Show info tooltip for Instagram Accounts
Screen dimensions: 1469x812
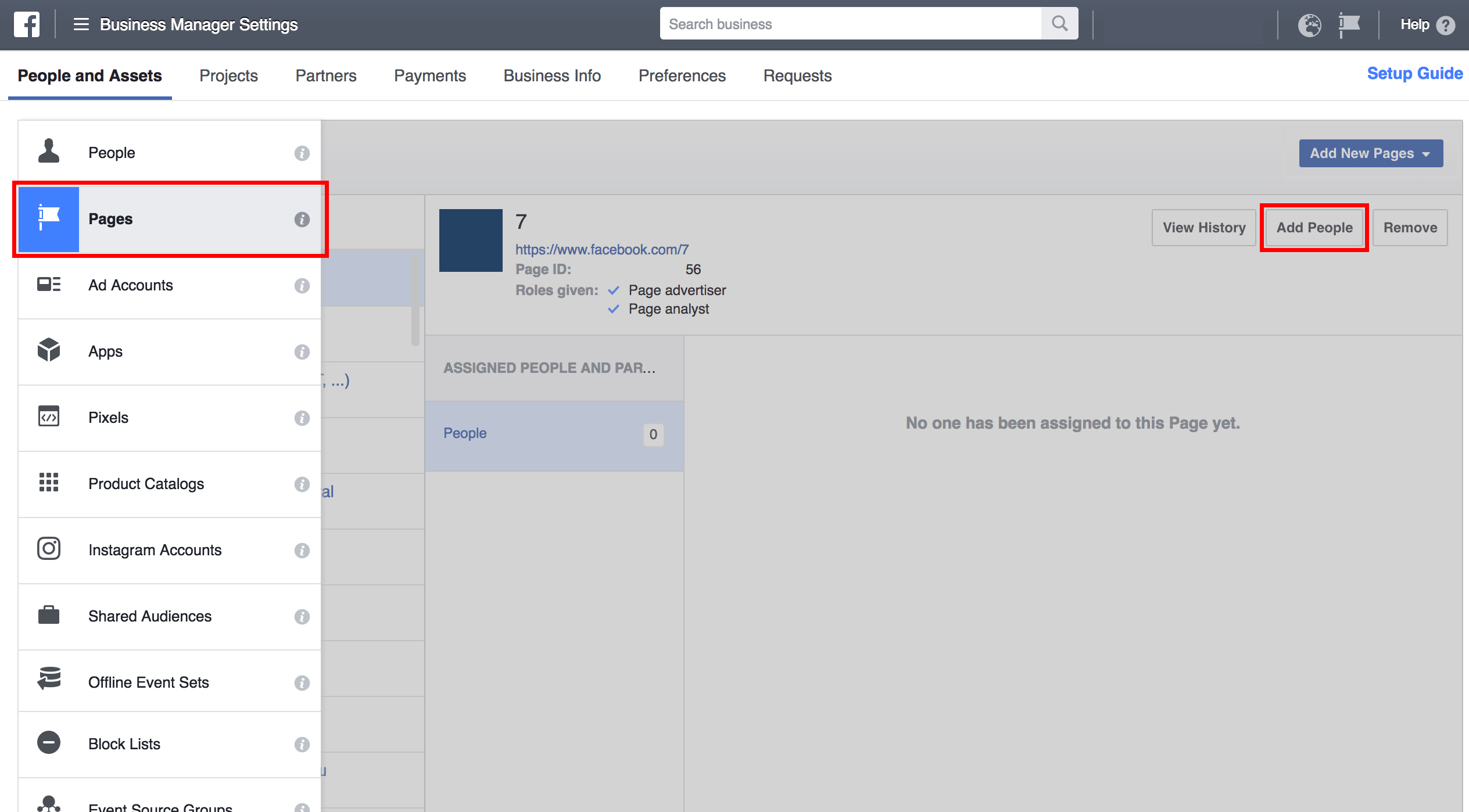pyautogui.click(x=302, y=551)
